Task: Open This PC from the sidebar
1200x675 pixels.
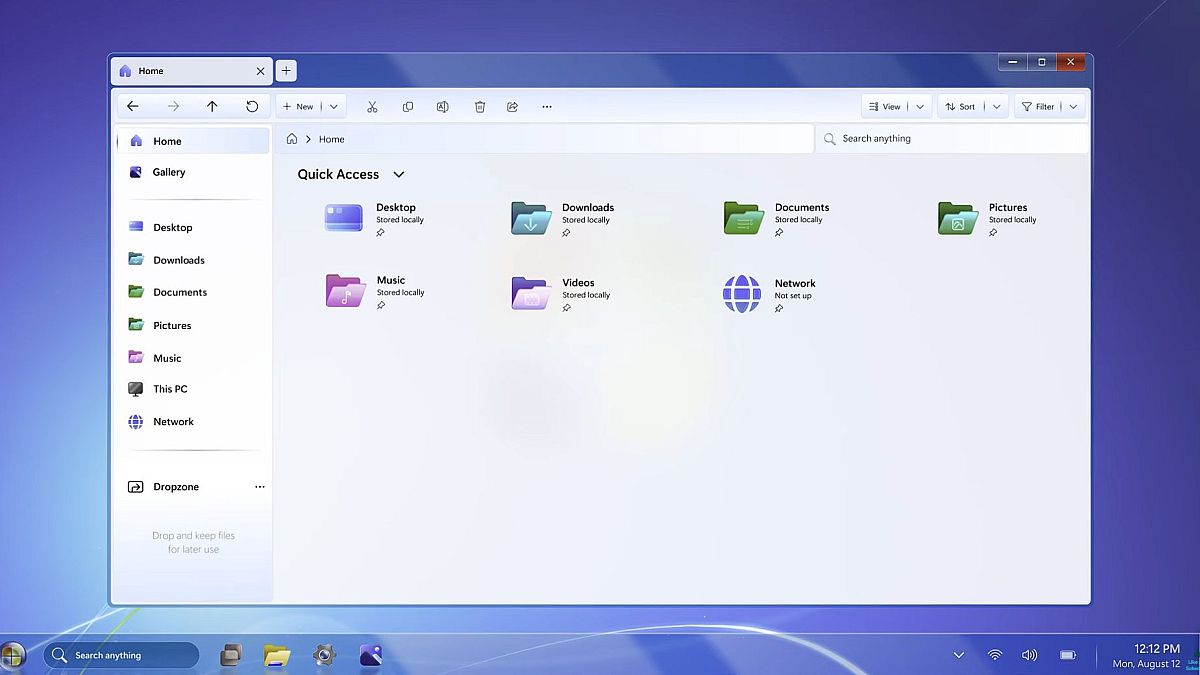Action: [170, 389]
